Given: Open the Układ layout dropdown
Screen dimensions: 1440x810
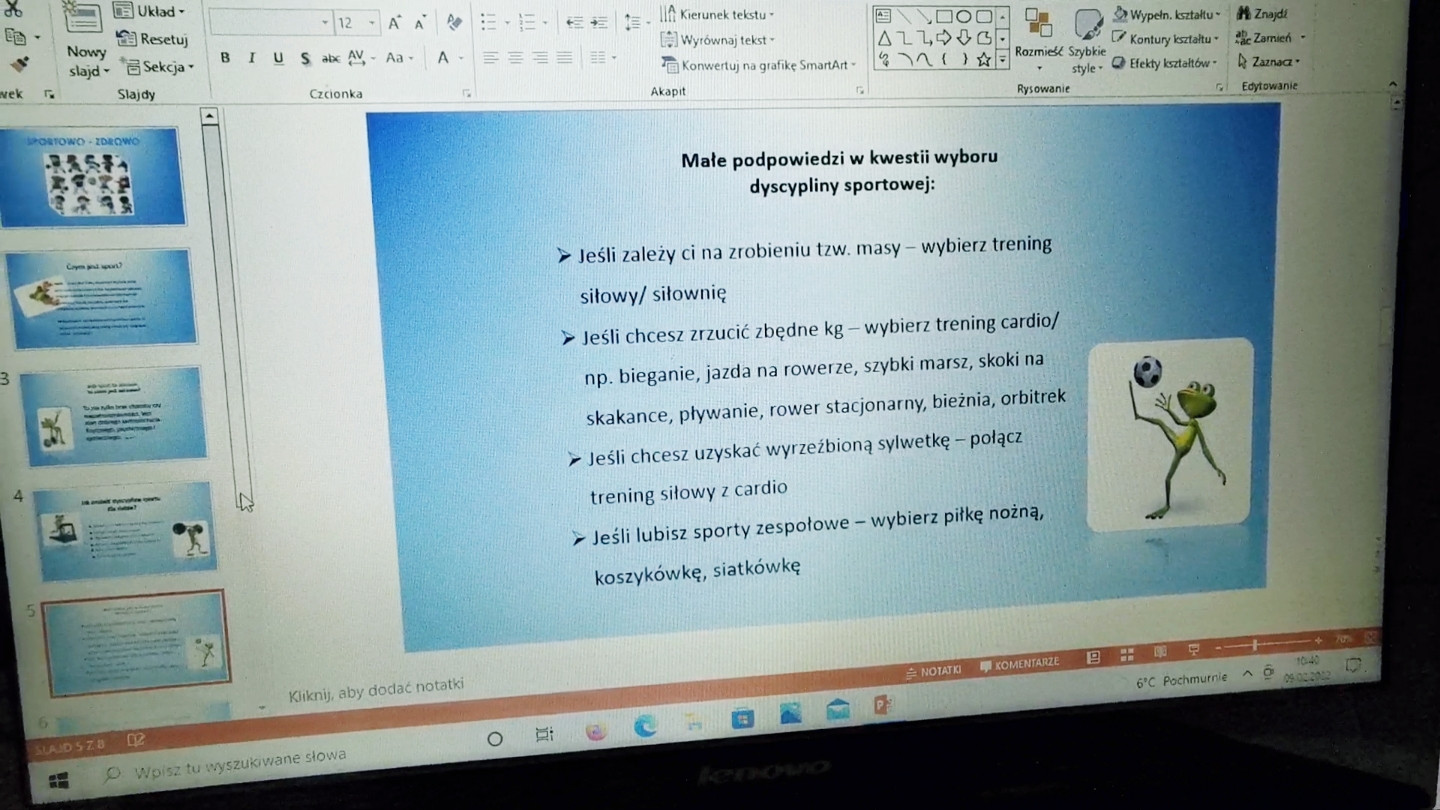Looking at the screenshot, I should [x=151, y=12].
